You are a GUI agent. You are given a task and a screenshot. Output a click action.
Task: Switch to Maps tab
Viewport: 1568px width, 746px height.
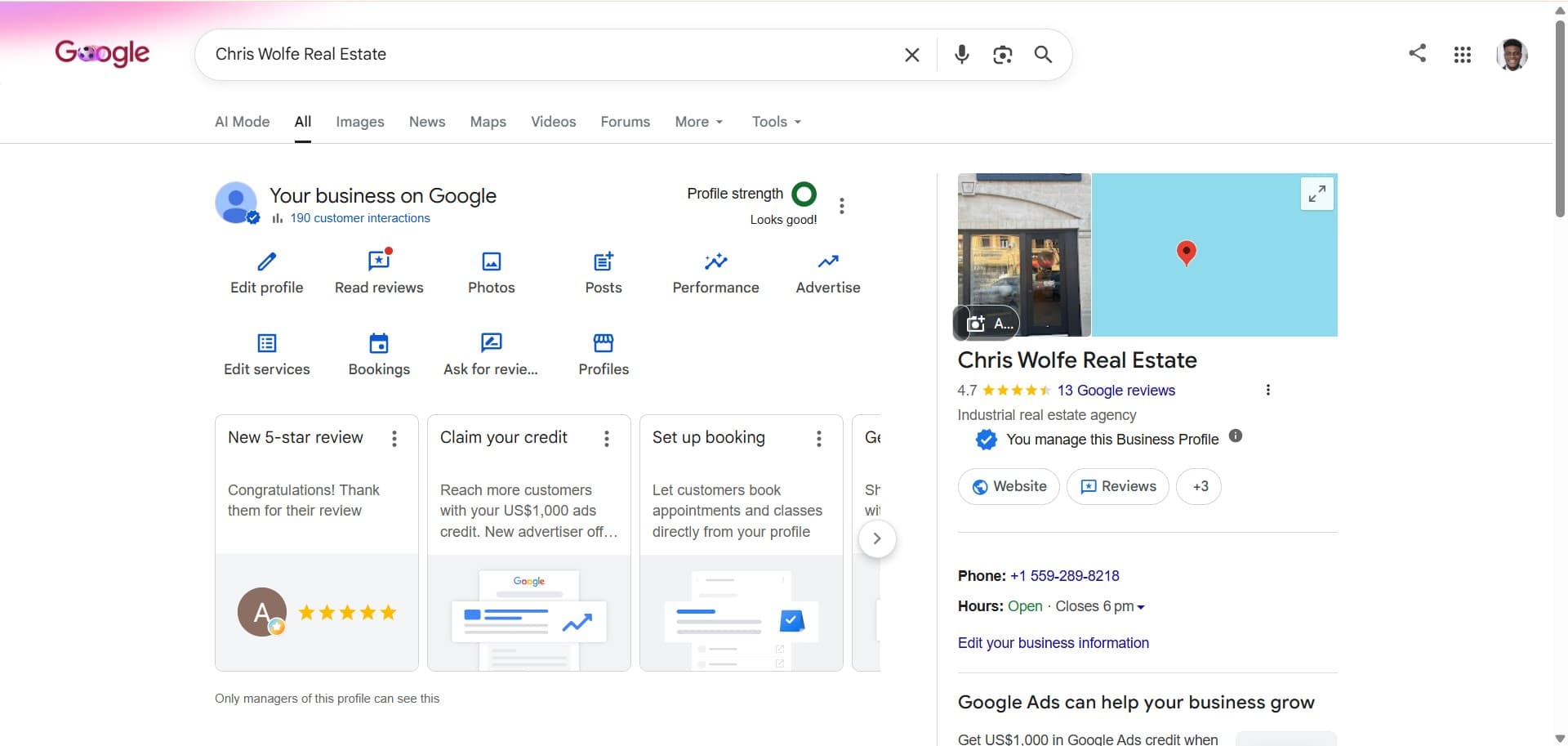488,122
